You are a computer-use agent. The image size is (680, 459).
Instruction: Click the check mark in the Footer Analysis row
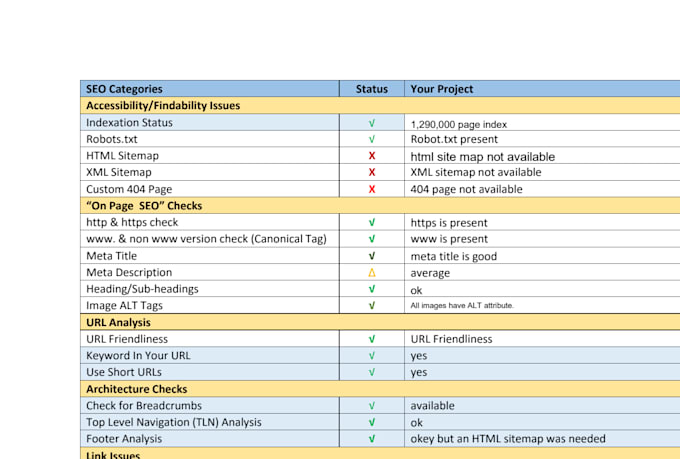pos(372,439)
